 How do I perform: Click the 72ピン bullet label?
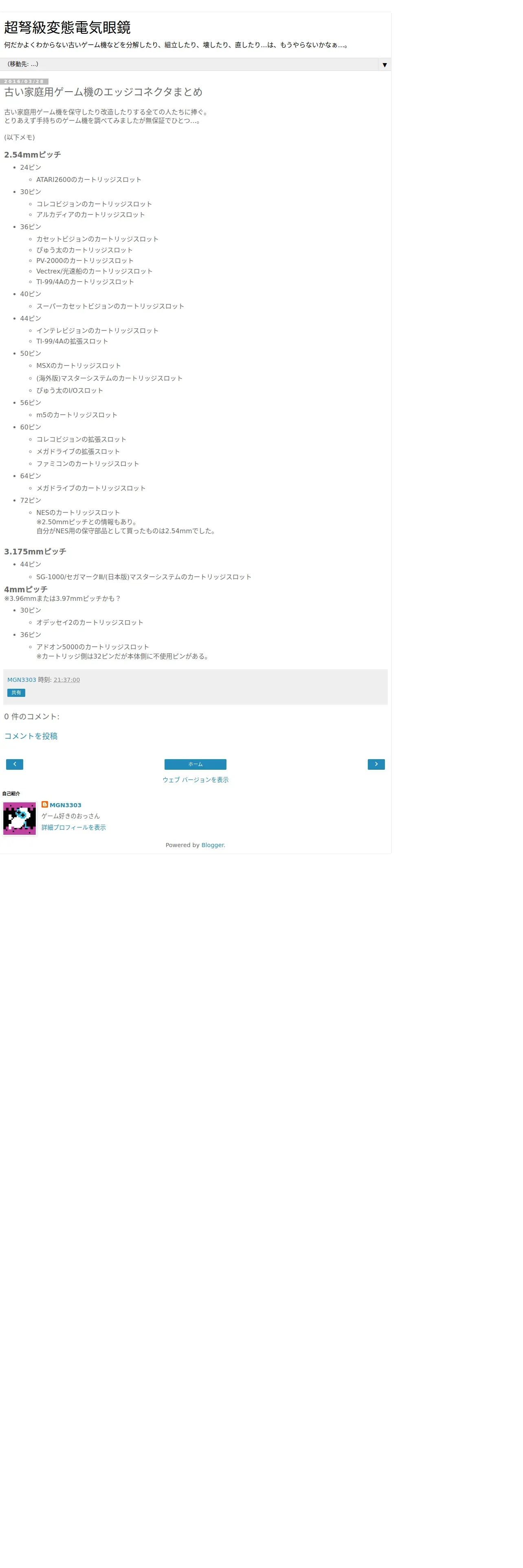pyautogui.click(x=31, y=500)
